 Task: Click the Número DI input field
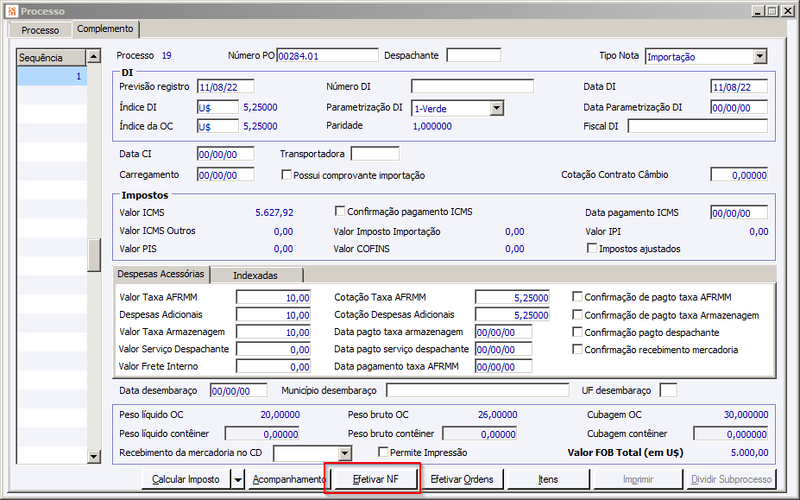[x=472, y=86]
